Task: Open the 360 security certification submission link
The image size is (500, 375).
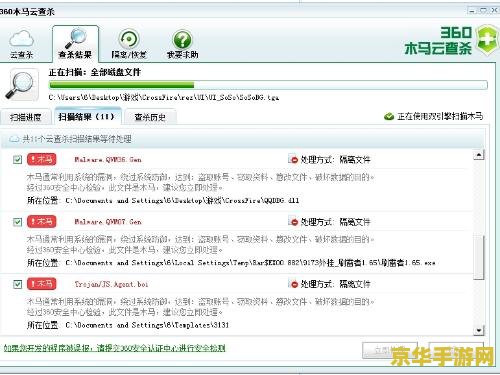Action: point(115,348)
